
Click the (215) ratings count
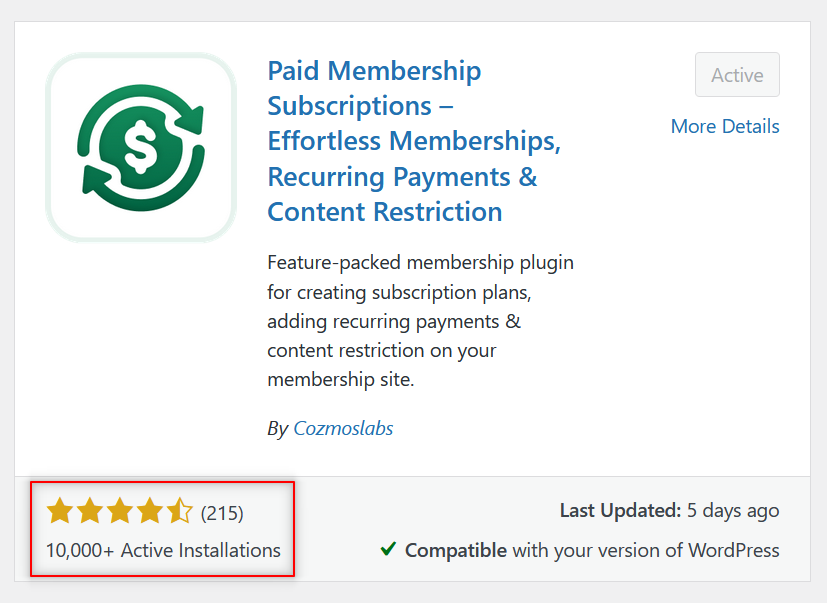click(222, 511)
